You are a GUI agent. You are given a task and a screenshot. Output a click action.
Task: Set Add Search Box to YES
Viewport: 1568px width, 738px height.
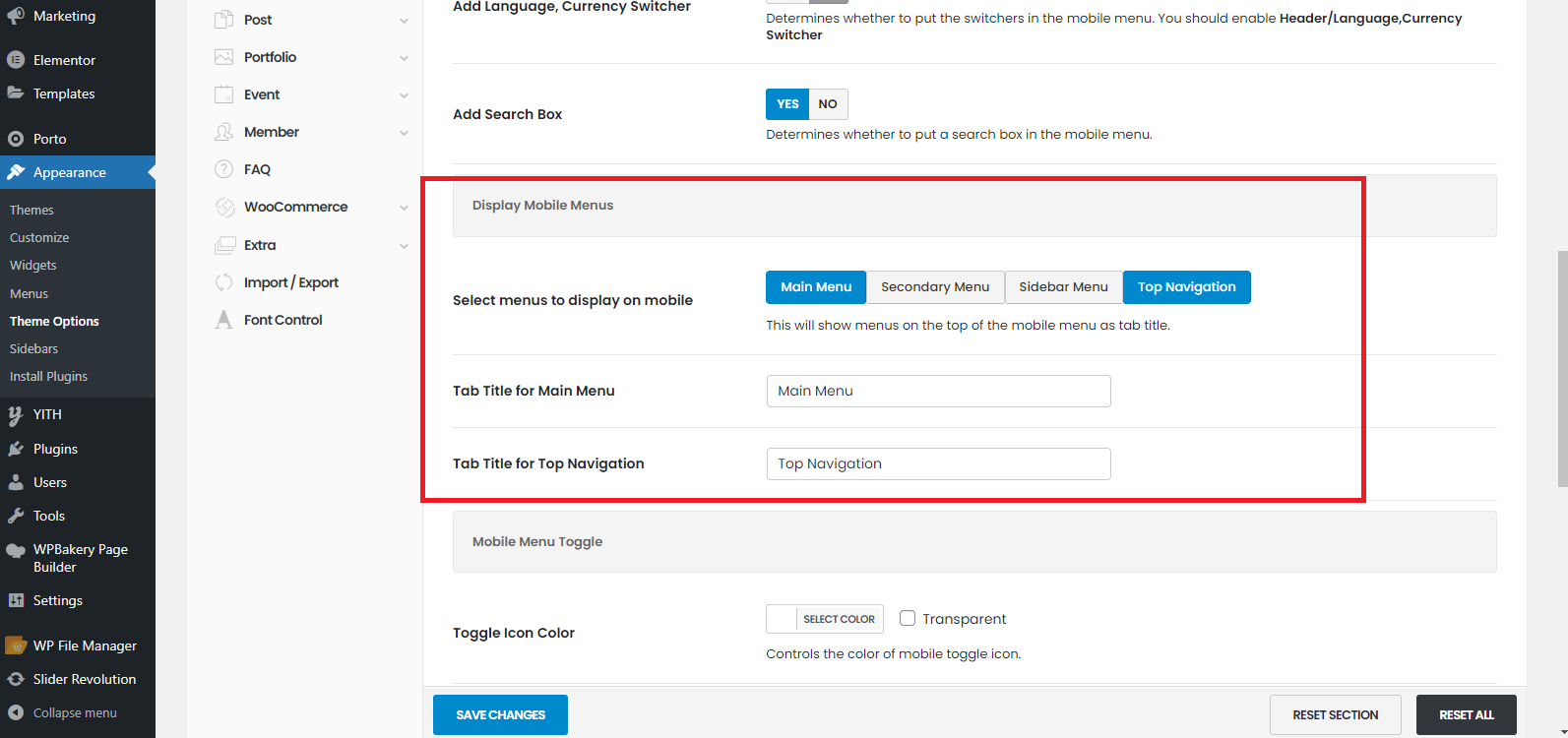pyautogui.click(x=787, y=104)
